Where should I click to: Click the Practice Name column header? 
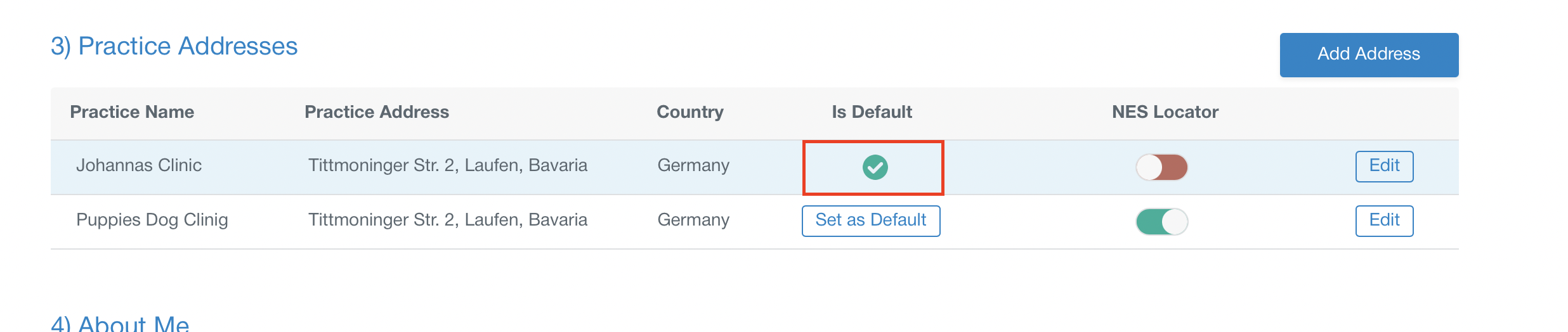click(x=132, y=112)
